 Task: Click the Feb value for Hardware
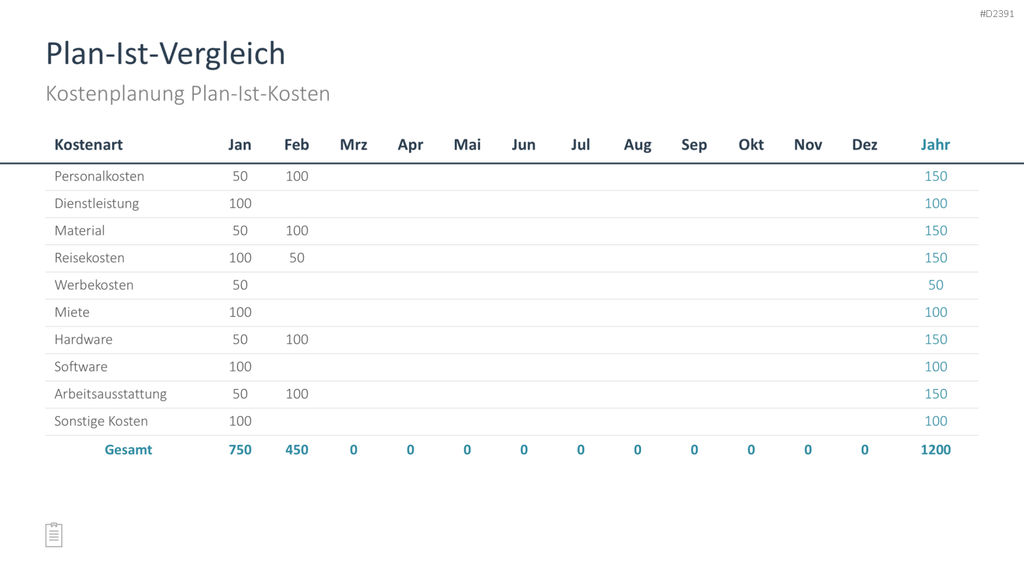(296, 340)
